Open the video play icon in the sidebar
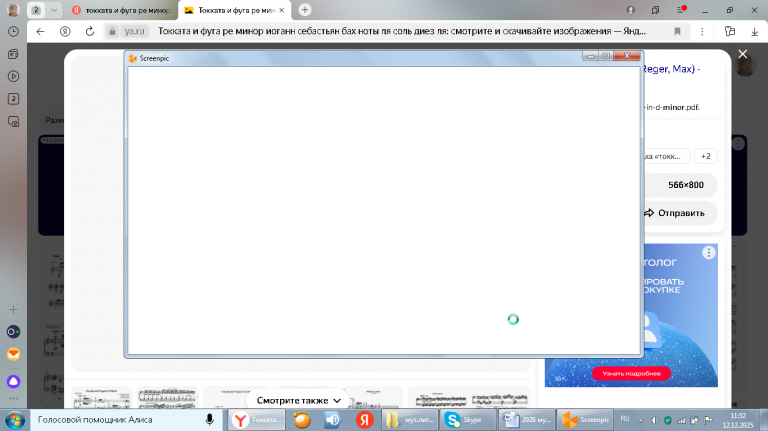Screen dimensions: 768x431 pos(13,76)
